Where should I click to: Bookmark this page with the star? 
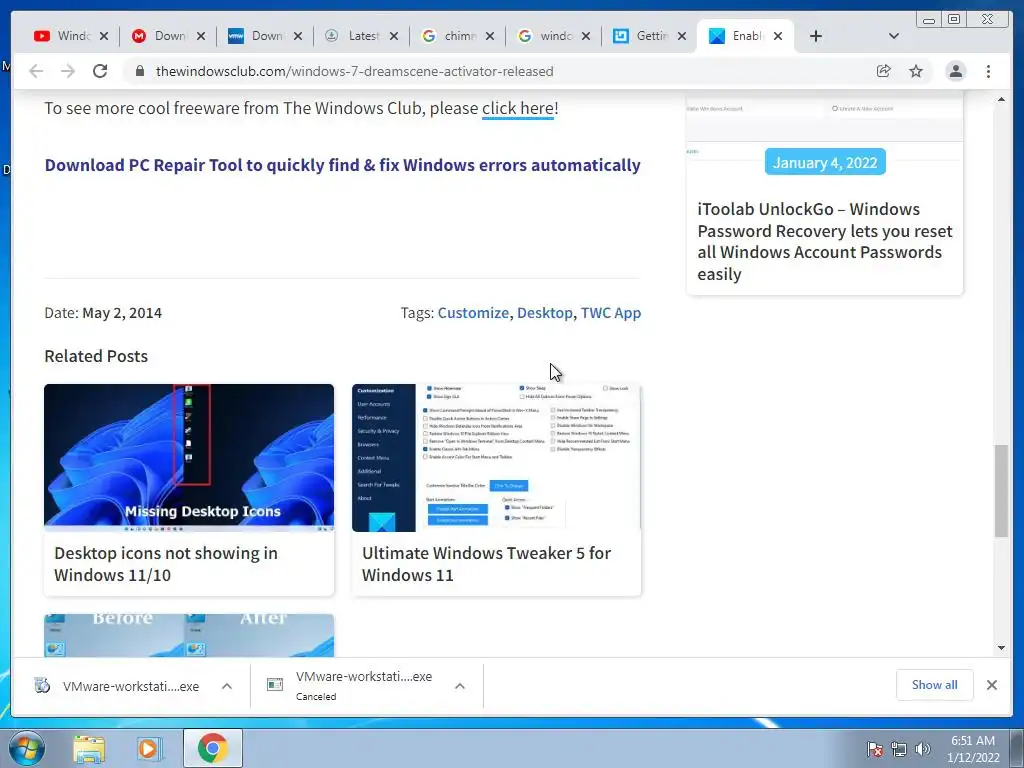coord(916,71)
